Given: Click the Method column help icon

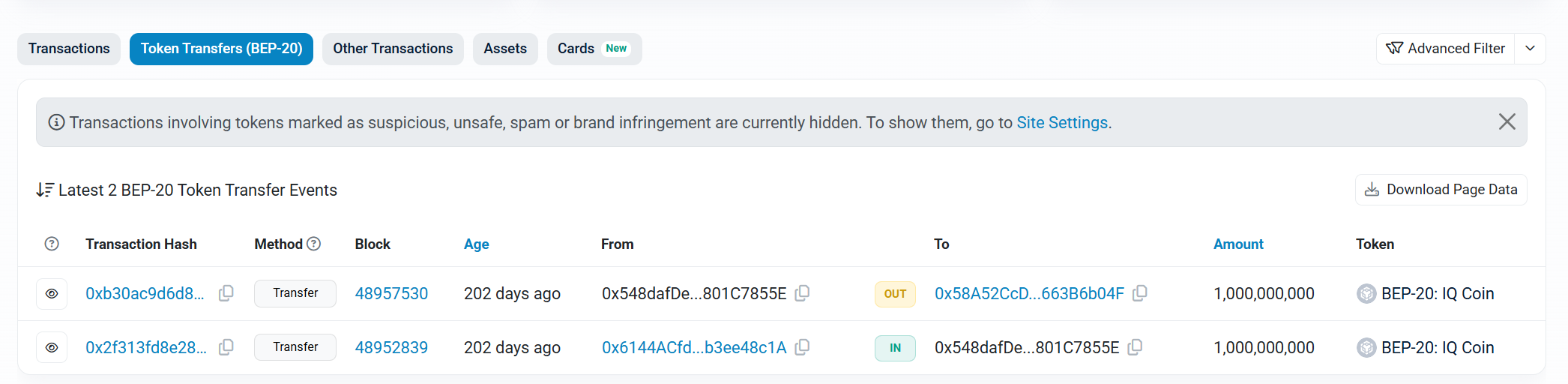Looking at the screenshot, I should pos(314,244).
